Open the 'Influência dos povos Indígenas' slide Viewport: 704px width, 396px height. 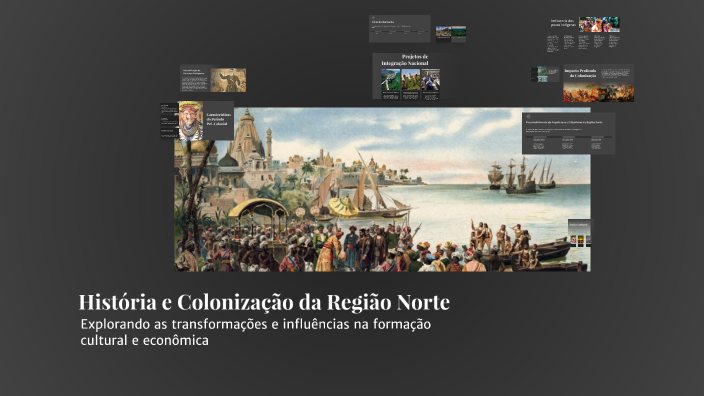pyautogui.click(x=584, y=35)
